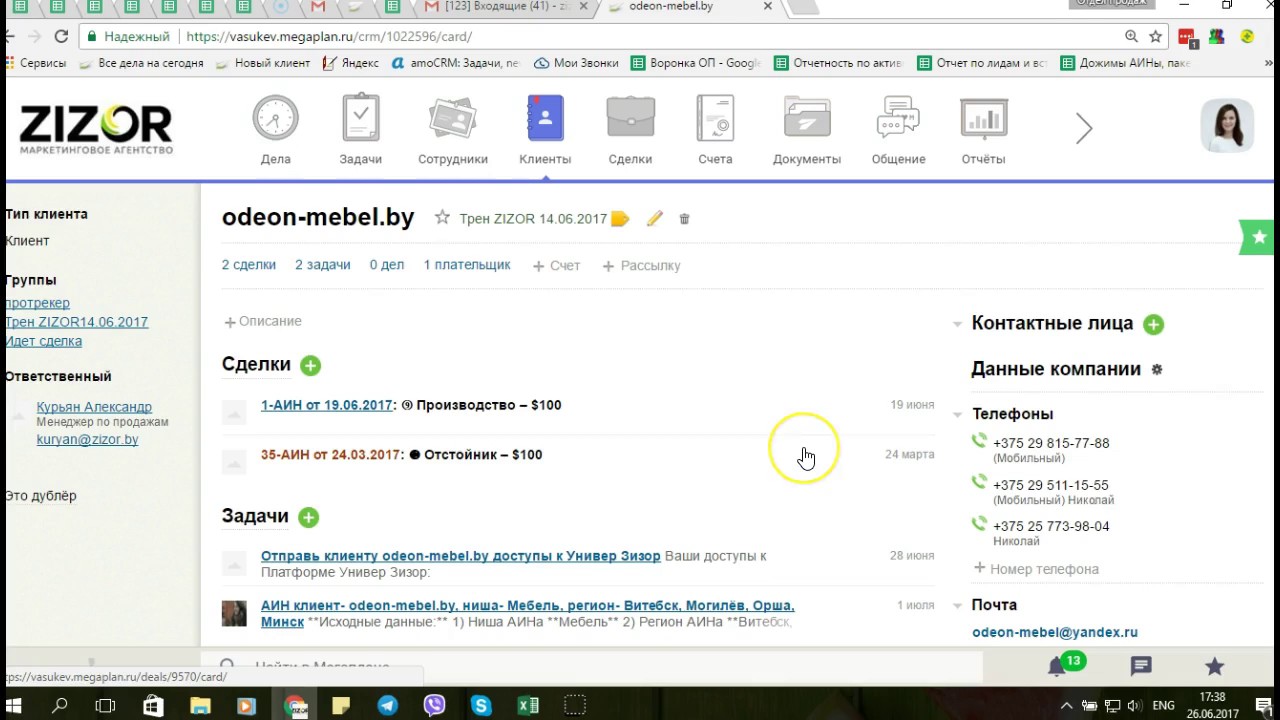
Task: Email kuryan@zizor.by
Action: [87, 439]
